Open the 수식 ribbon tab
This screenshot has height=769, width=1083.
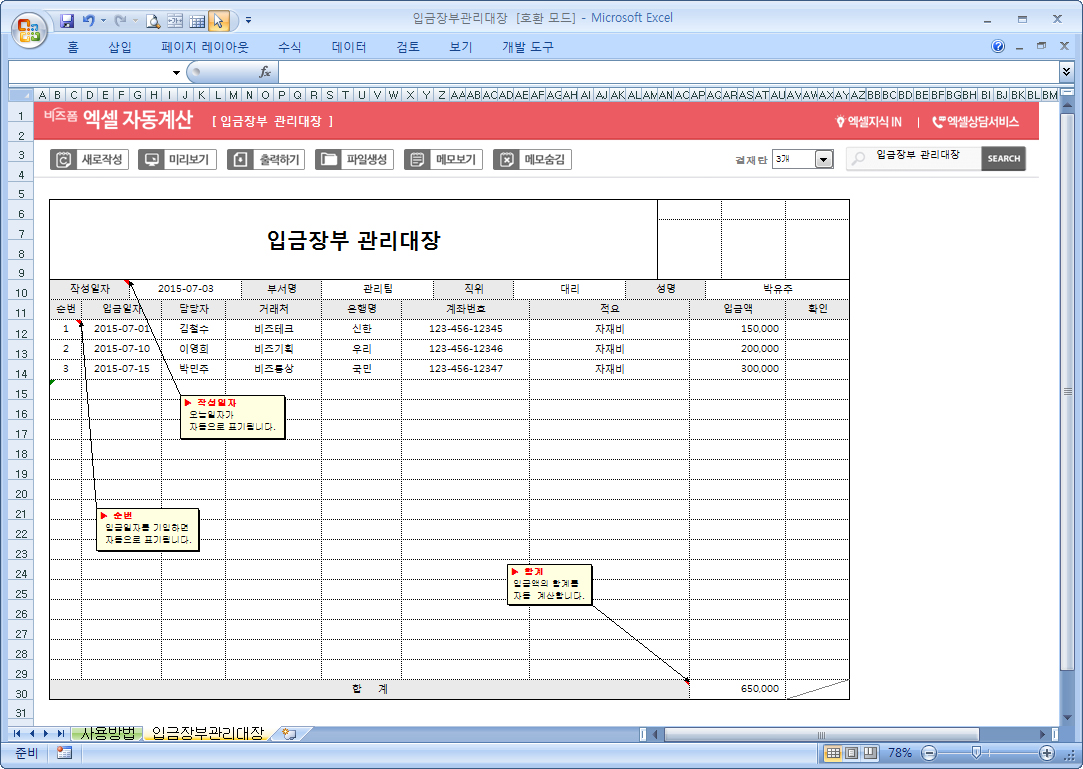coord(290,47)
